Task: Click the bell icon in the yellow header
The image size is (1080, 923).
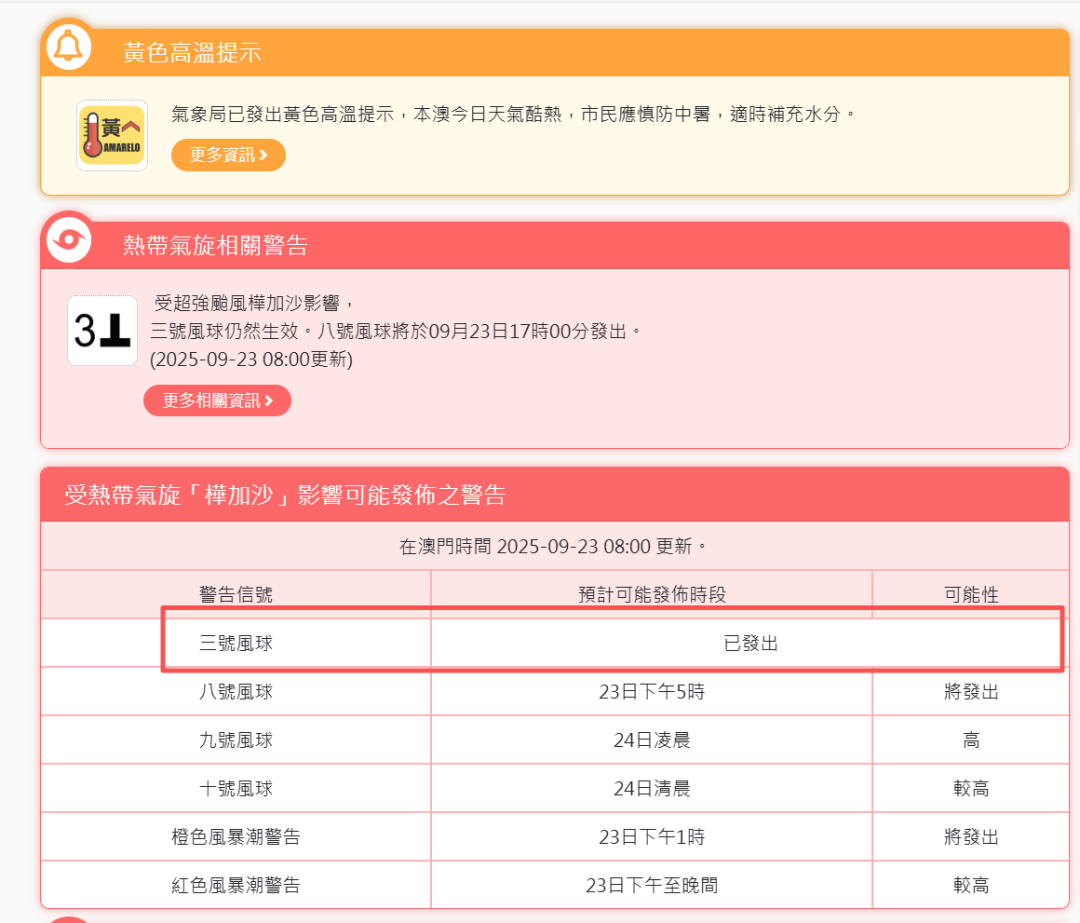Action: pyautogui.click(x=68, y=47)
